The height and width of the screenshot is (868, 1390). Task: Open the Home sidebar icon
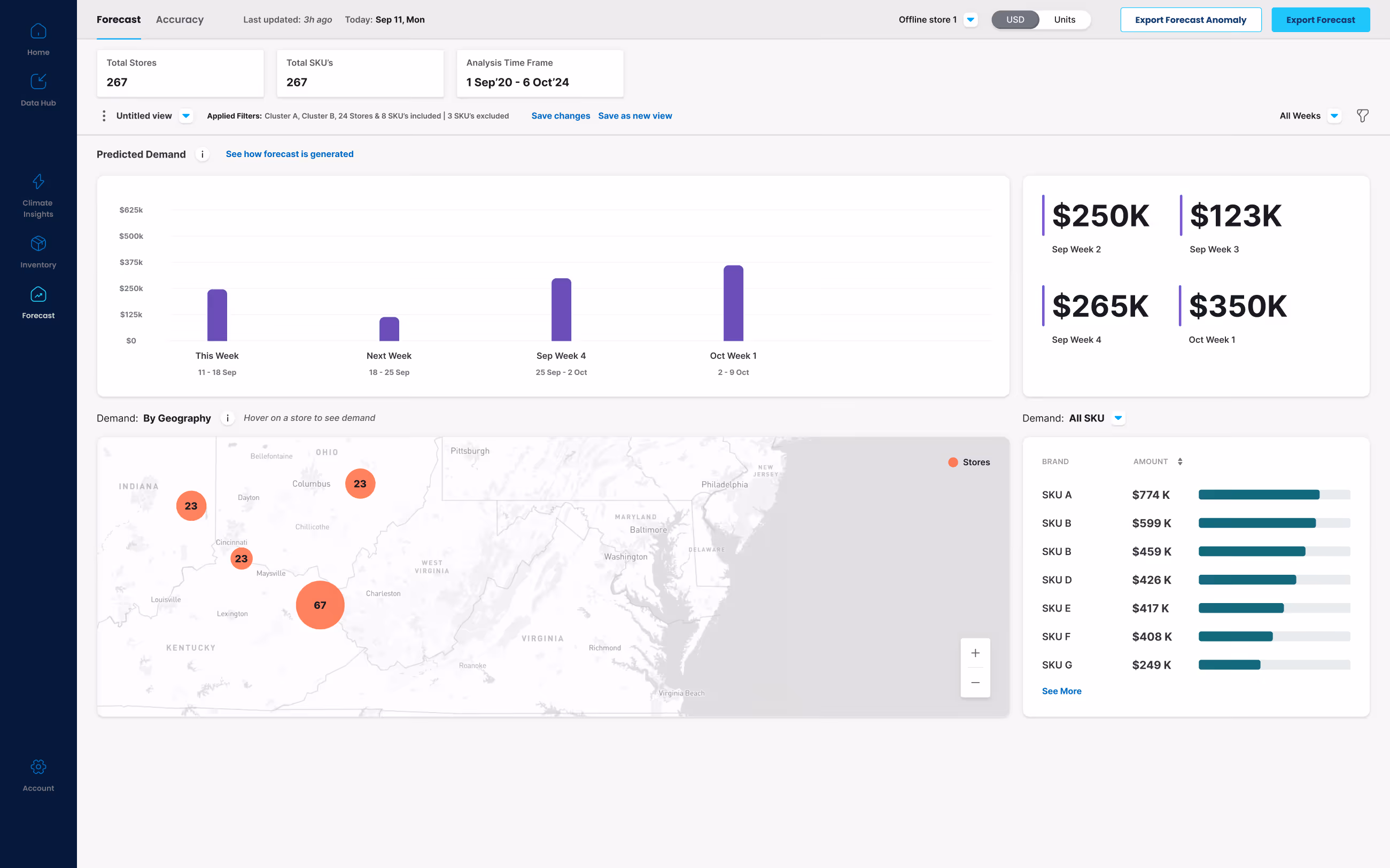point(38,31)
